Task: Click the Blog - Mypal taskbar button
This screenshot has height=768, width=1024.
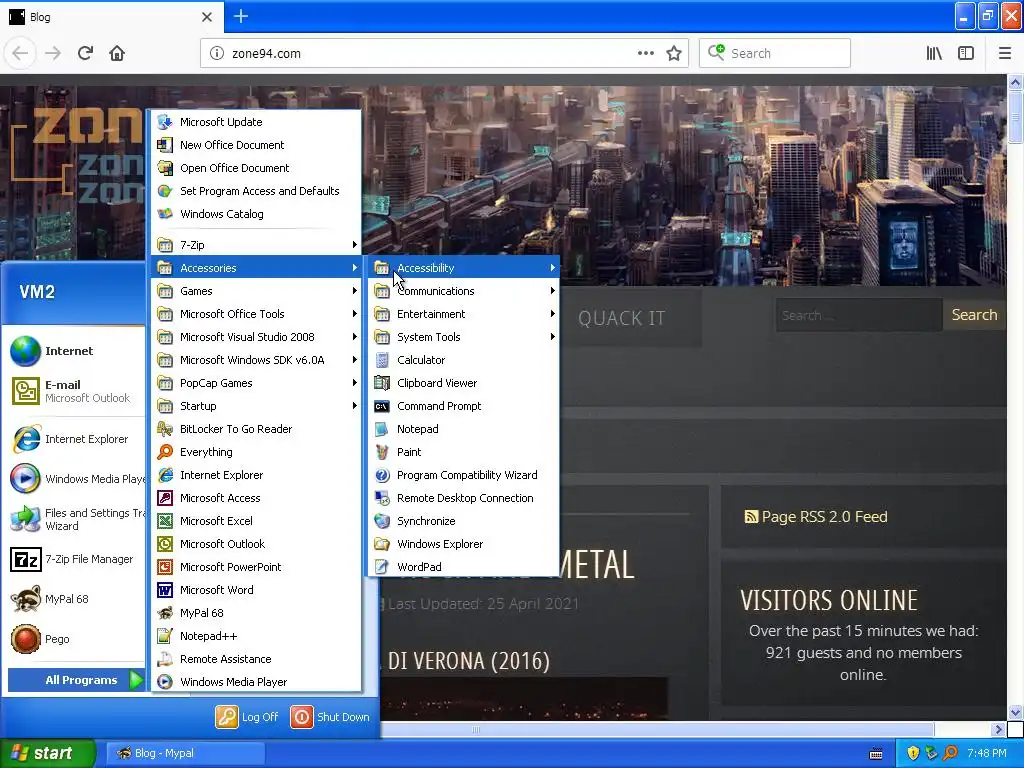Action: pos(184,753)
